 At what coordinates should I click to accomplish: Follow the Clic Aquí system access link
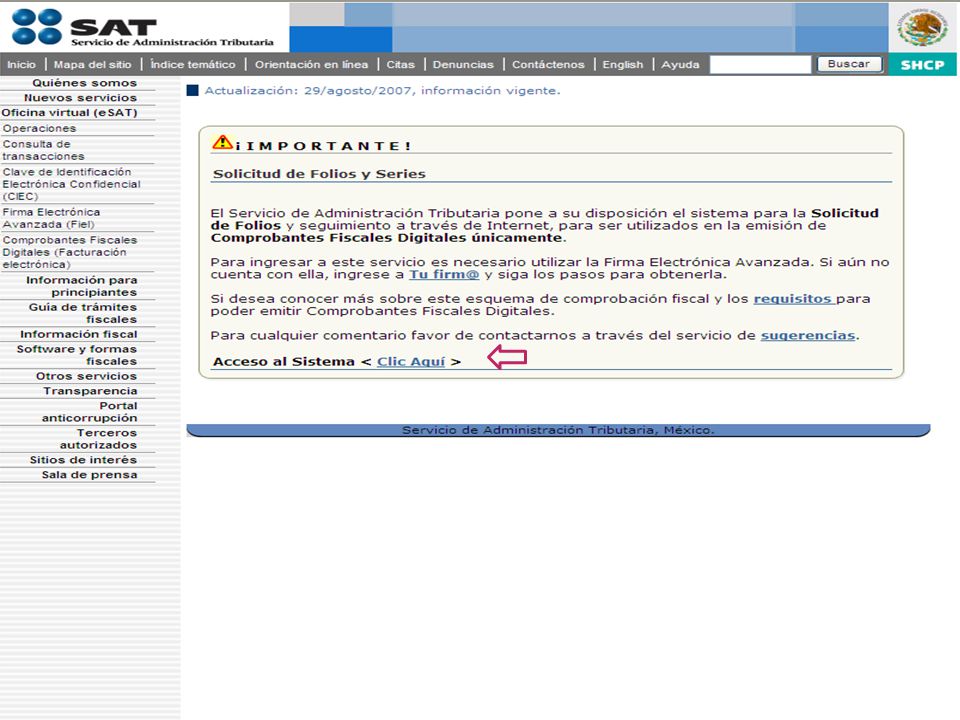tap(411, 361)
